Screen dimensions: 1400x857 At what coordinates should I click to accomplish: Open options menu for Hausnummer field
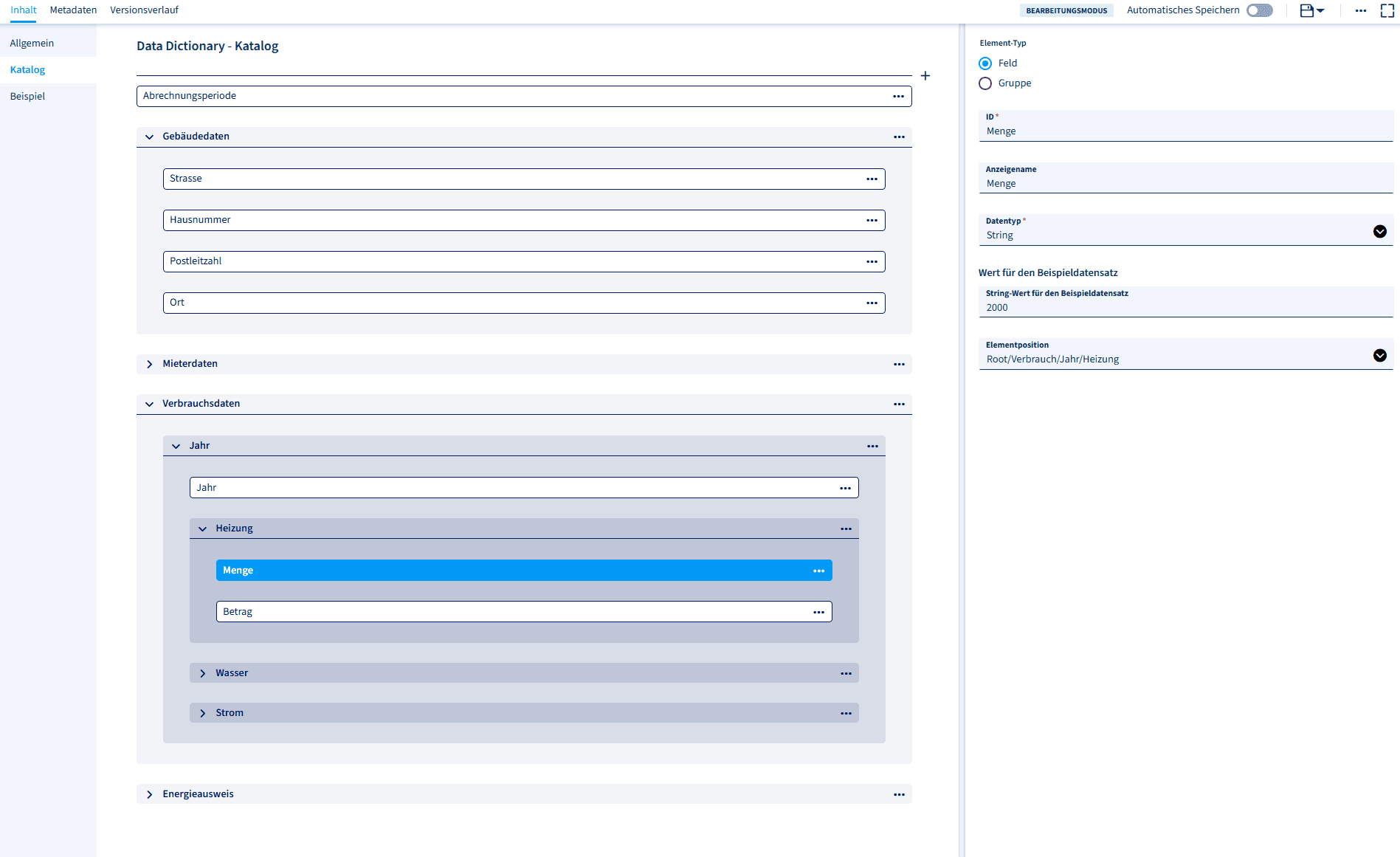(872, 221)
